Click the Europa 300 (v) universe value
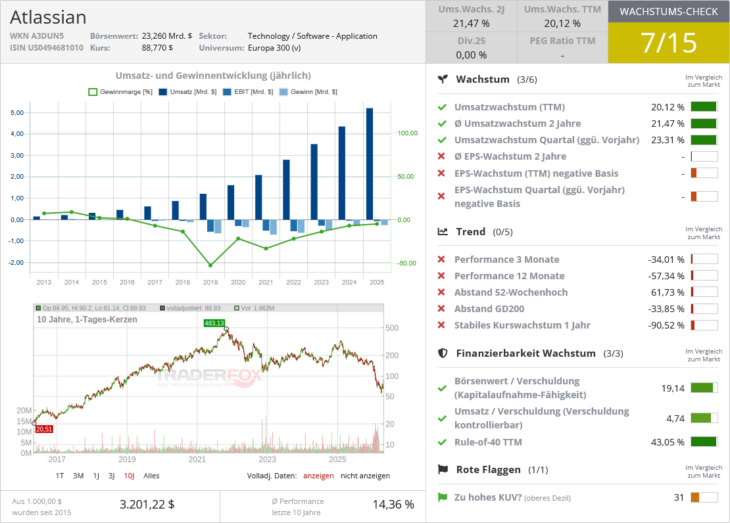Viewport: 730px width, 523px height. (x=274, y=48)
